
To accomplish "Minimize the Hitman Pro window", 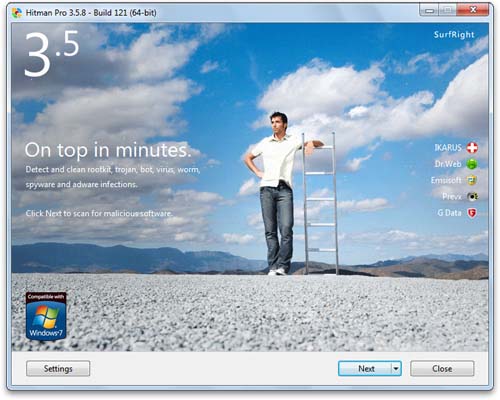I will point(429,11).
